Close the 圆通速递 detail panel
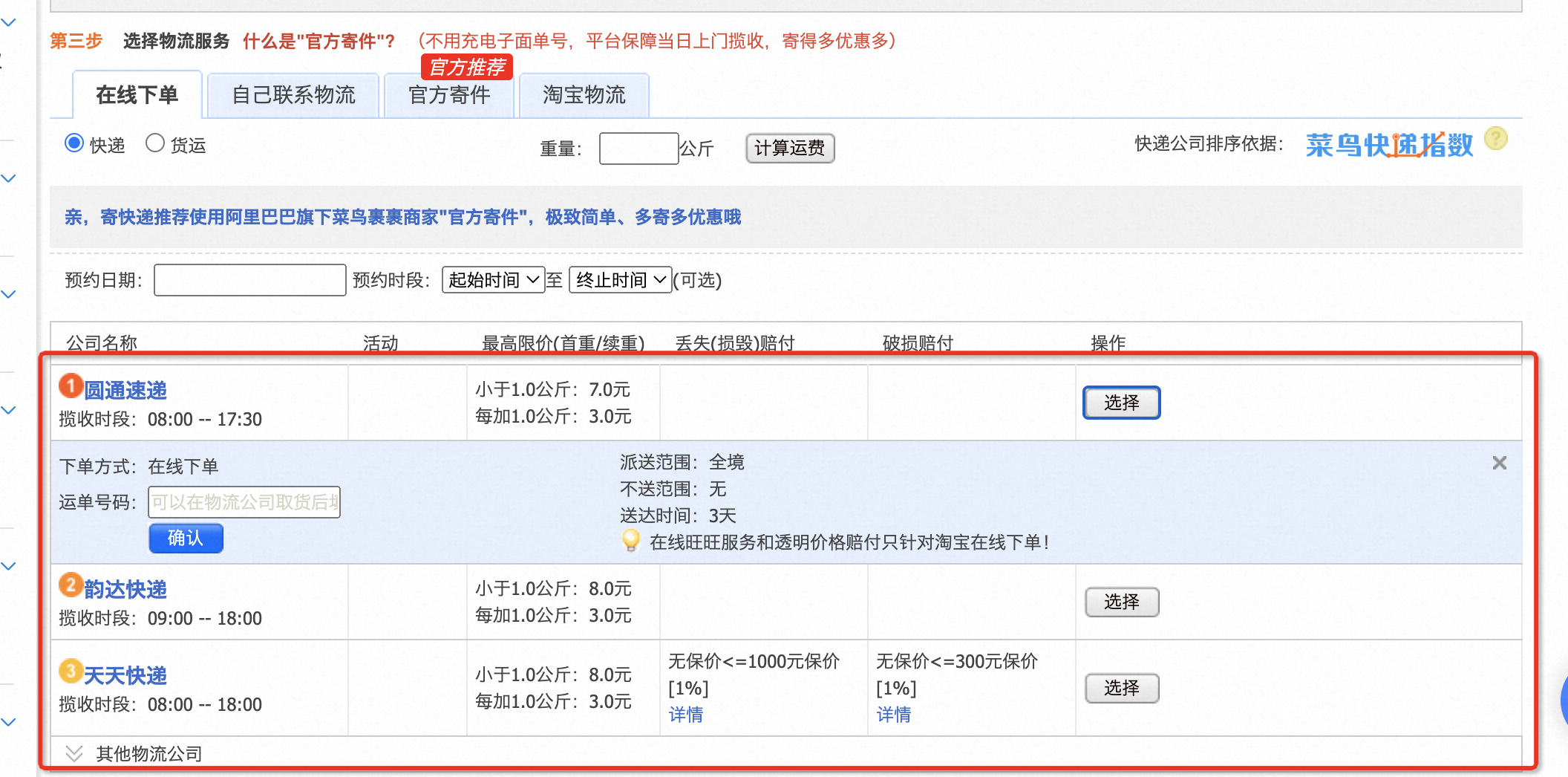 tap(1500, 463)
